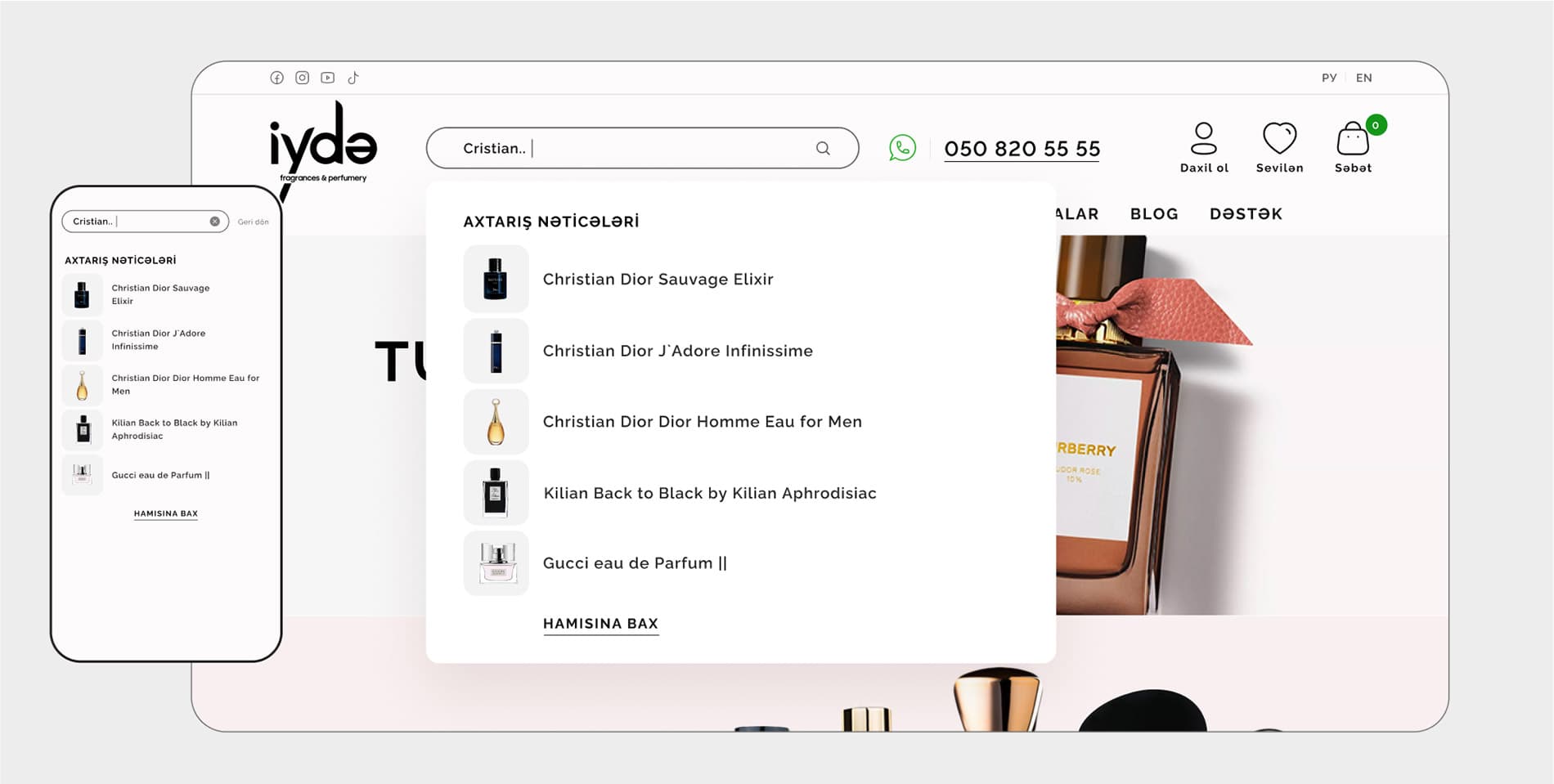
Task: Switch language to РУ
Action: tap(1329, 78)
